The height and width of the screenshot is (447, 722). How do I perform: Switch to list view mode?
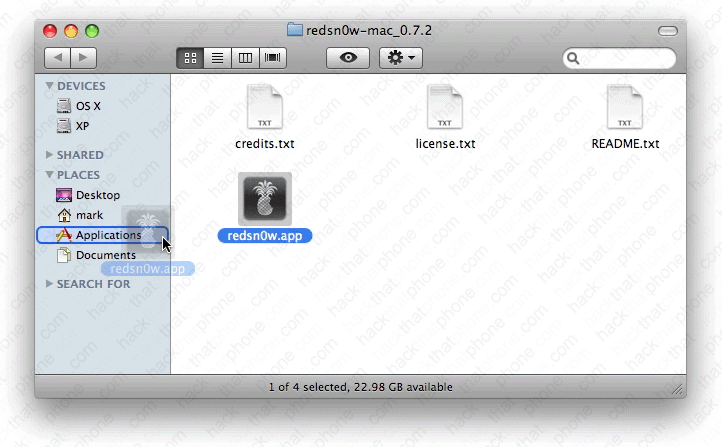point(217,58)
